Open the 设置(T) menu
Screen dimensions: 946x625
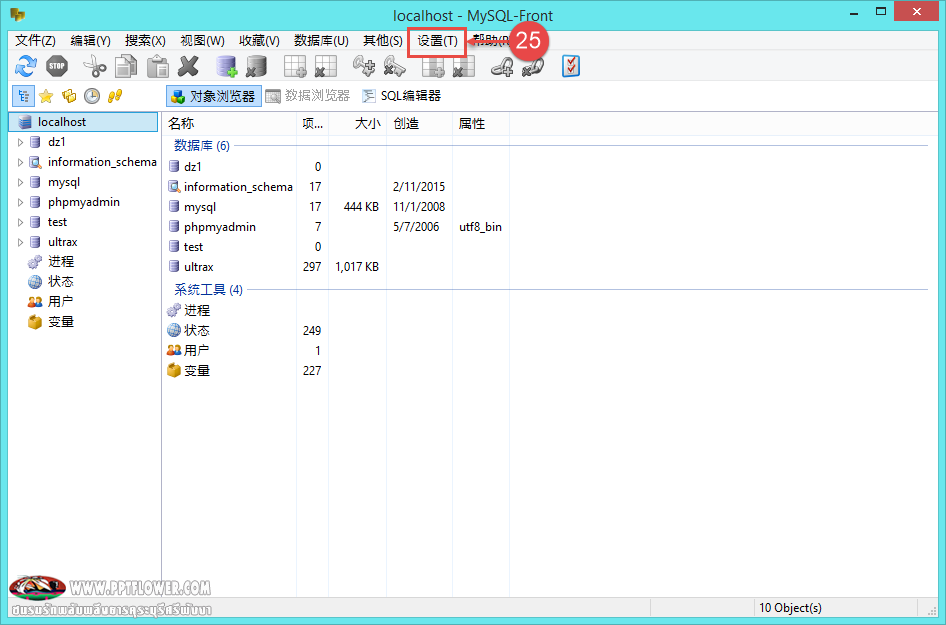pyautogui.click(x=437, y=41)
